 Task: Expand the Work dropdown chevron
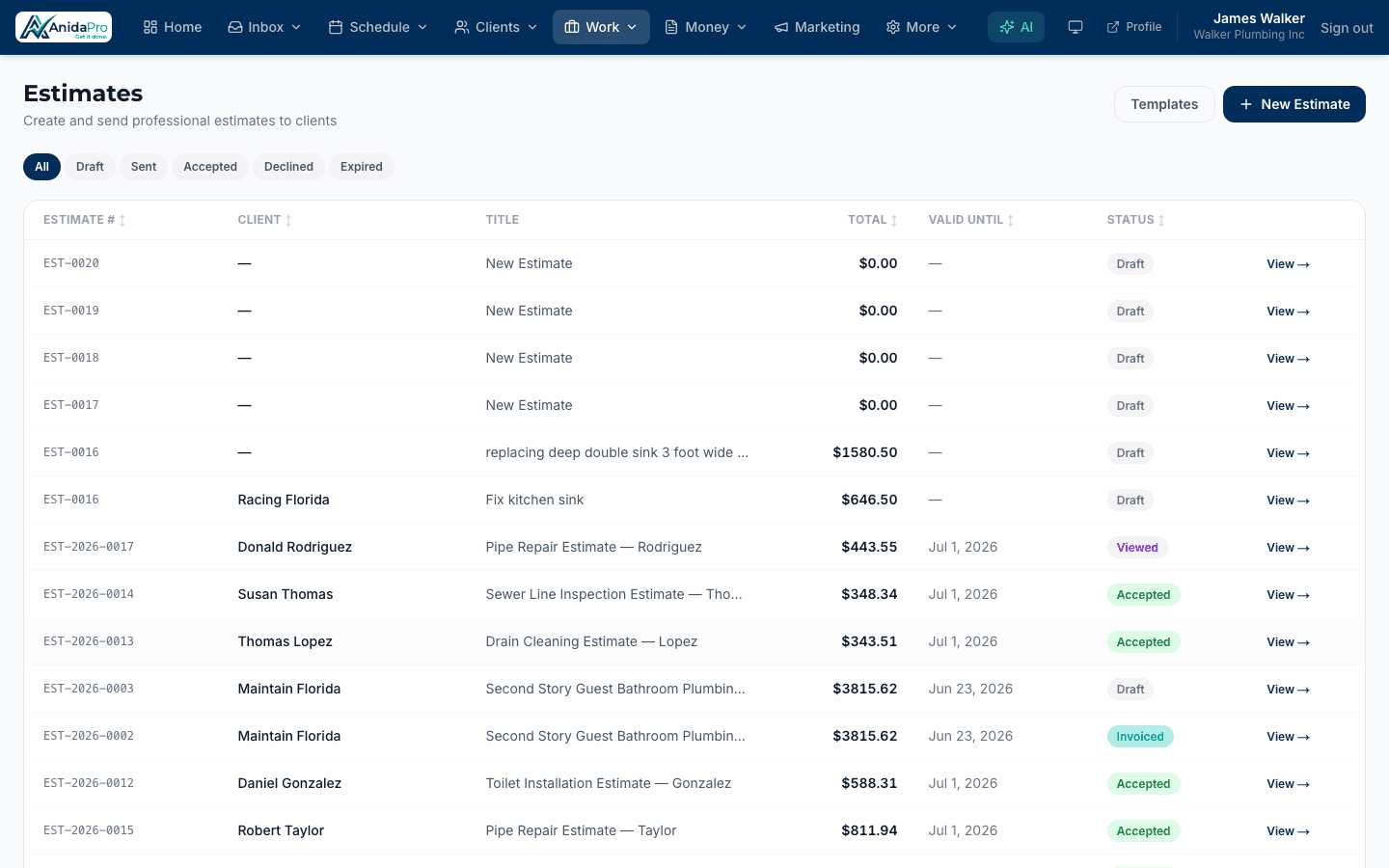[632, 27]
